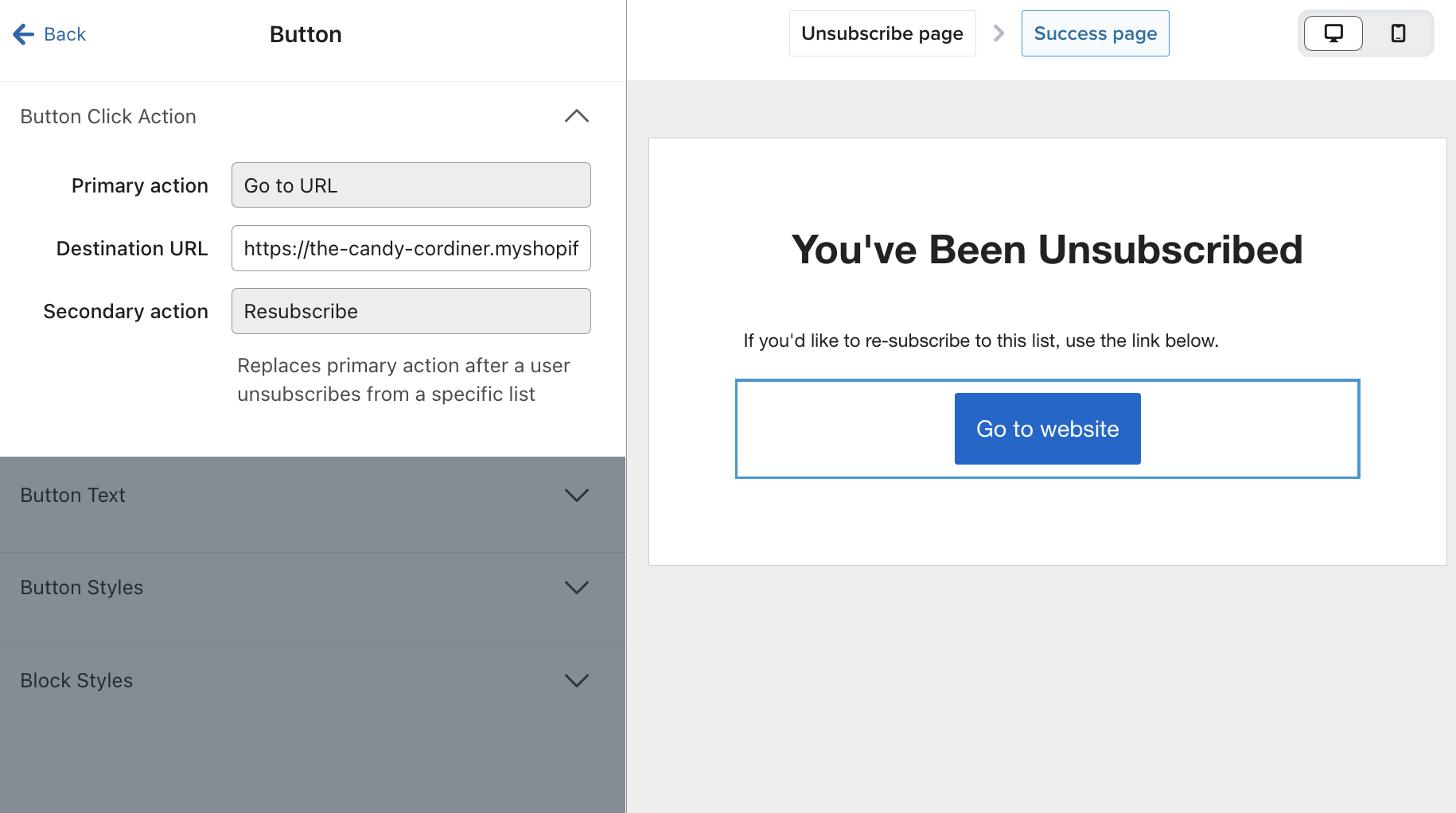This screenshot has width=1456, height=813.
Task: Click the Button panel title
Action: 305,33
